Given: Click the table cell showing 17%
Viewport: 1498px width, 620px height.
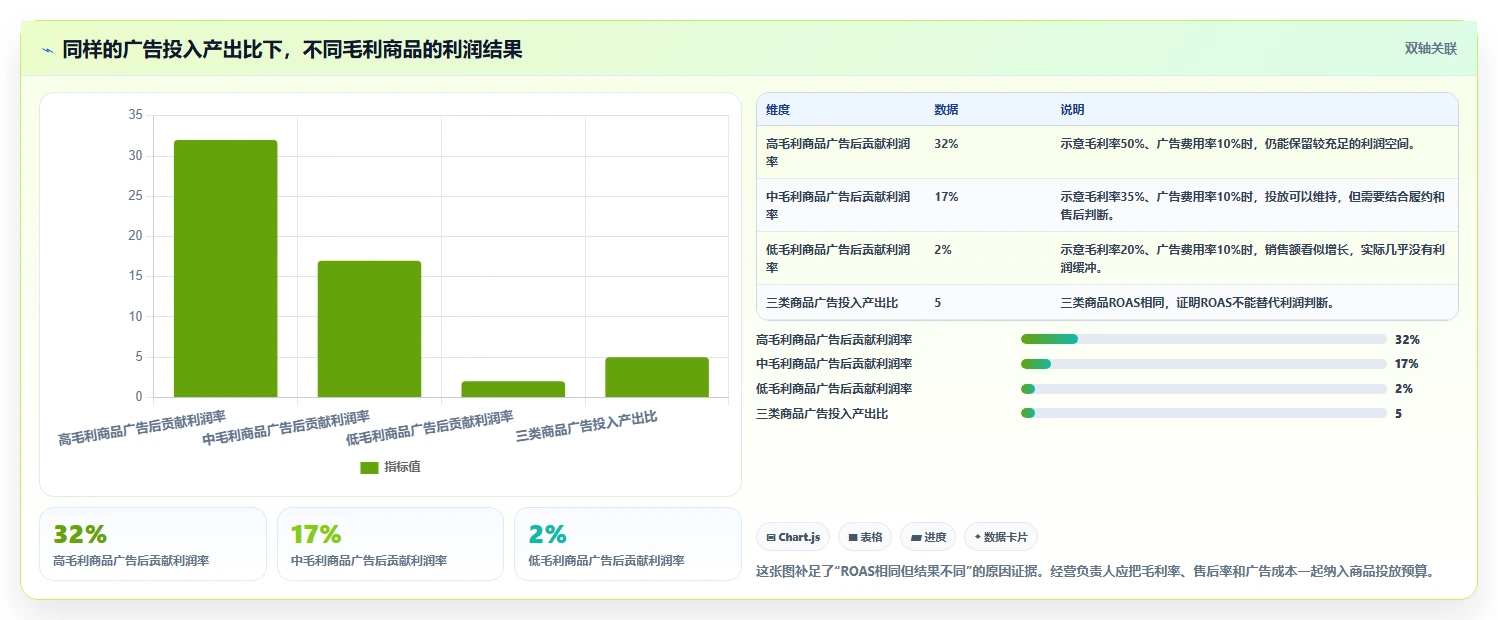Looking at the screenshot, I should click(x=946, y=197).
